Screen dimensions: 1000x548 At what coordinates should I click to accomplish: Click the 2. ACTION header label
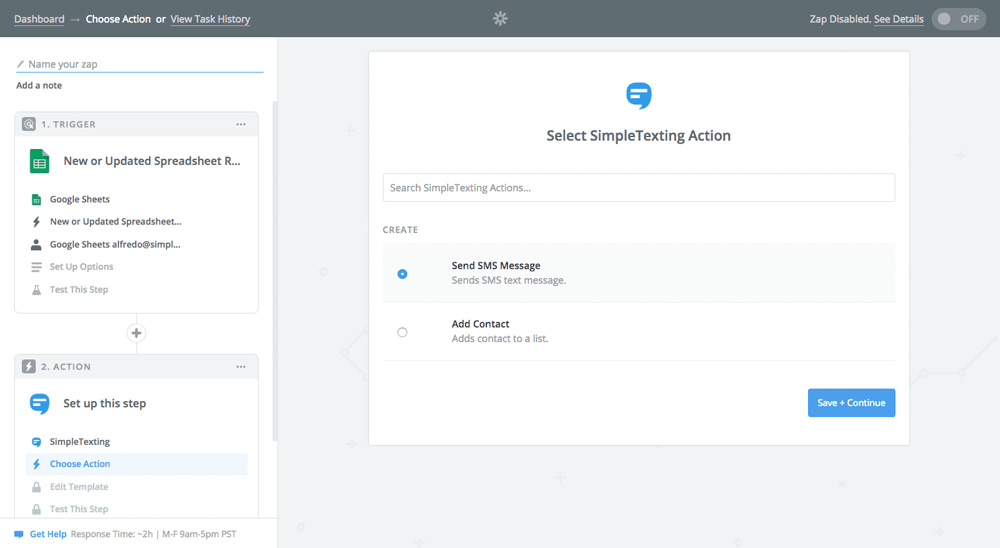(x=66, y=367)
